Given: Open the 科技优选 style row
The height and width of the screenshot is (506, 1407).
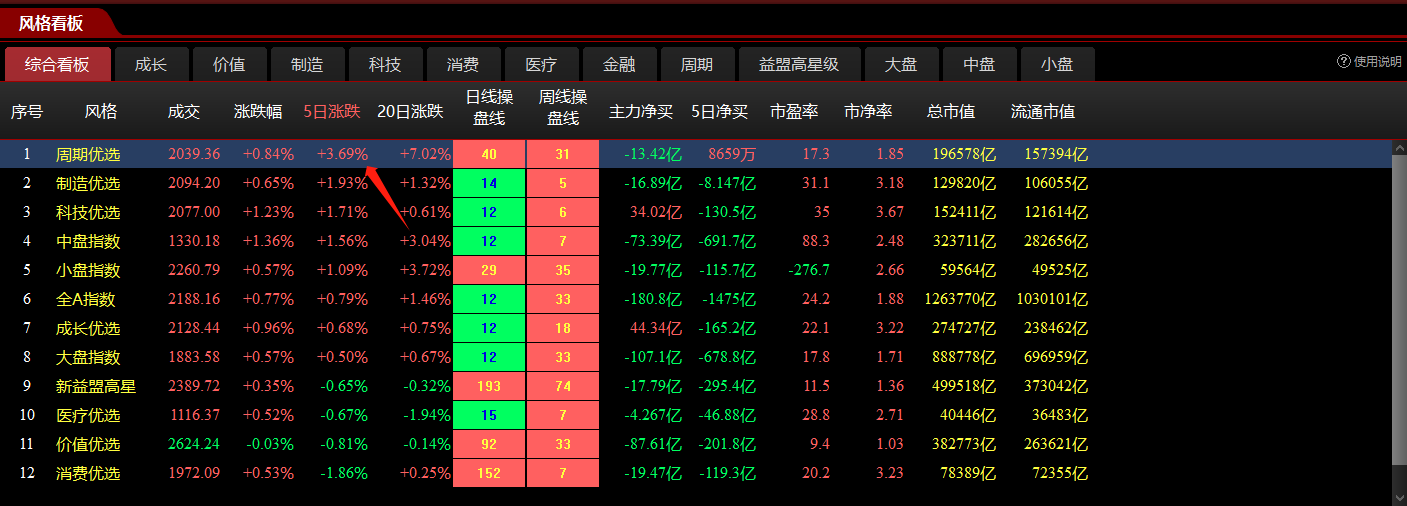Looking at the screenshot, I should 88,213.
